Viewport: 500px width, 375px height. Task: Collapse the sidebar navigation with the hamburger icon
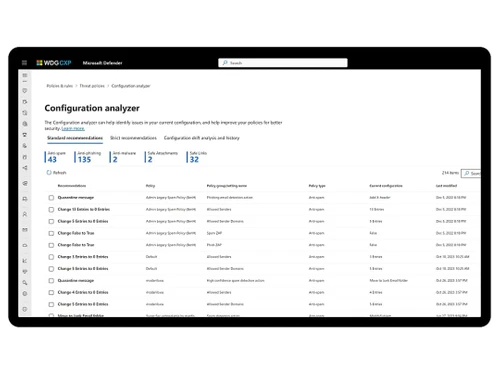click(25, 75)
